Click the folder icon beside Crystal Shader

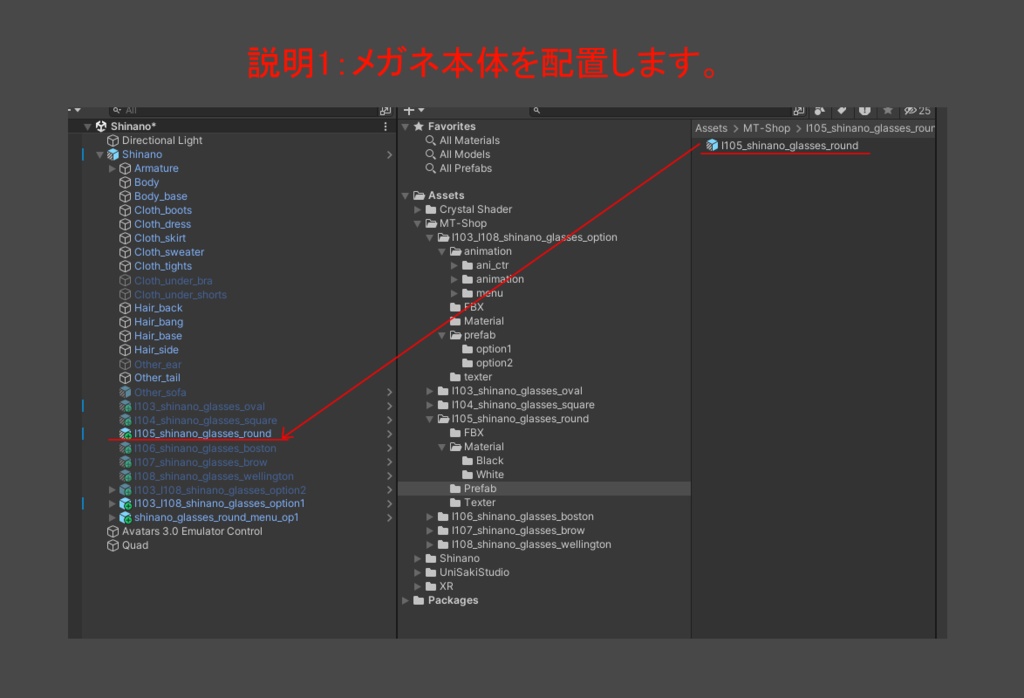point(431,210)
